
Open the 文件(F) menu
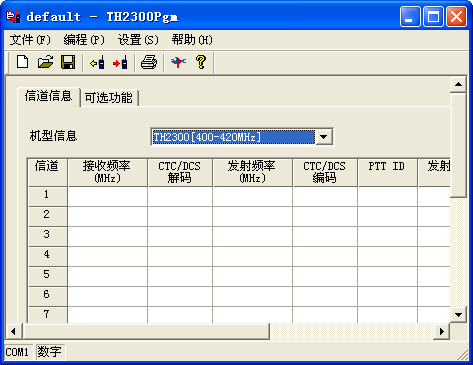(x=30, y=40)
